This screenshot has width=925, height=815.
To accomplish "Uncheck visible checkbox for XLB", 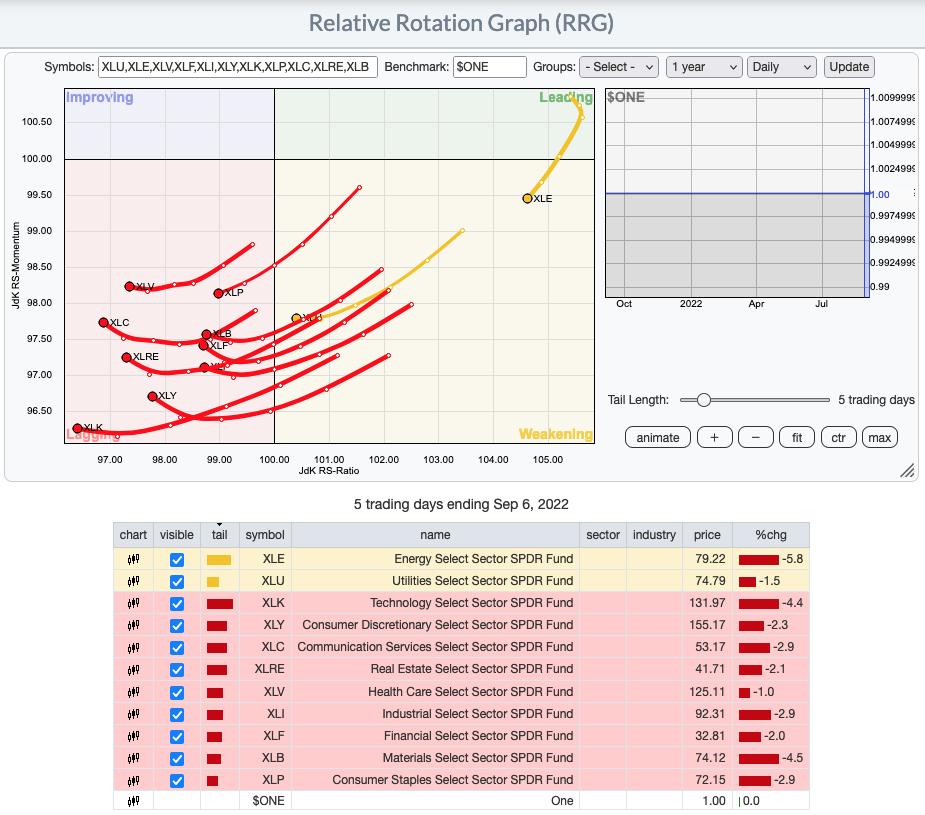I will pyautogui.click(x=176, y=758).
